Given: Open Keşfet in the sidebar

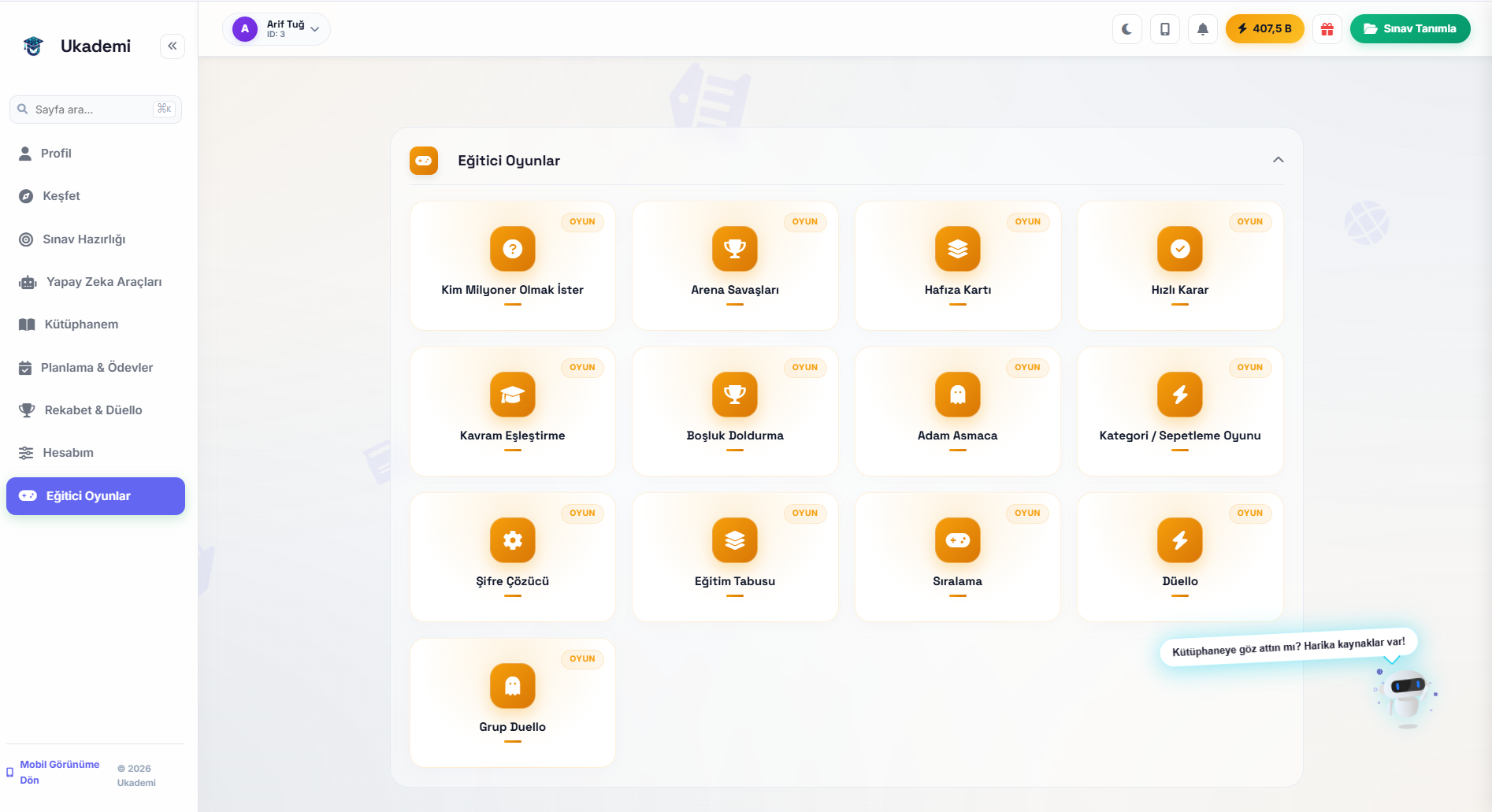Looking at the screenshot, I should (x=95, y=196).
